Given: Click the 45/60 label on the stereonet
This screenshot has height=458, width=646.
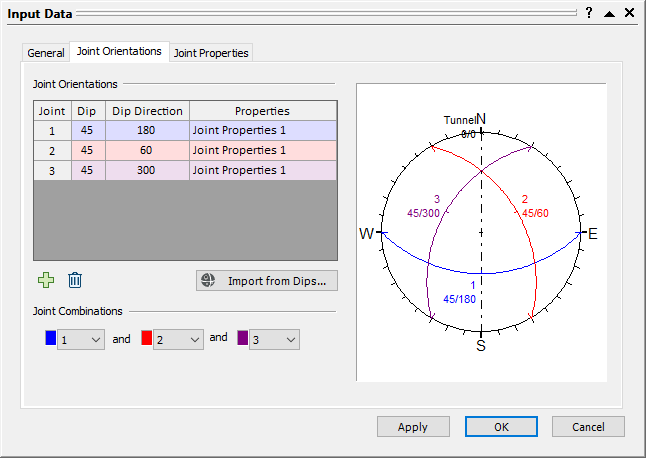Looking at the screenshot, I should [x=535, y=213].
